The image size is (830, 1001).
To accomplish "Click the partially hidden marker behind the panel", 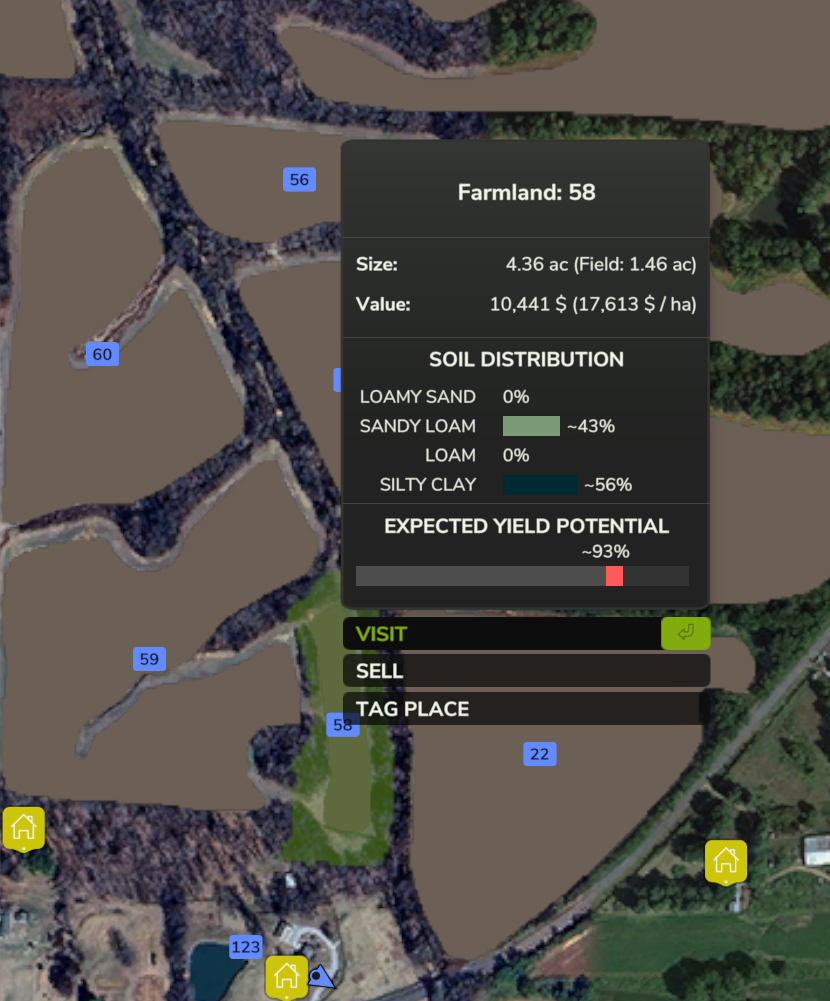I will [x=337, y=379].
